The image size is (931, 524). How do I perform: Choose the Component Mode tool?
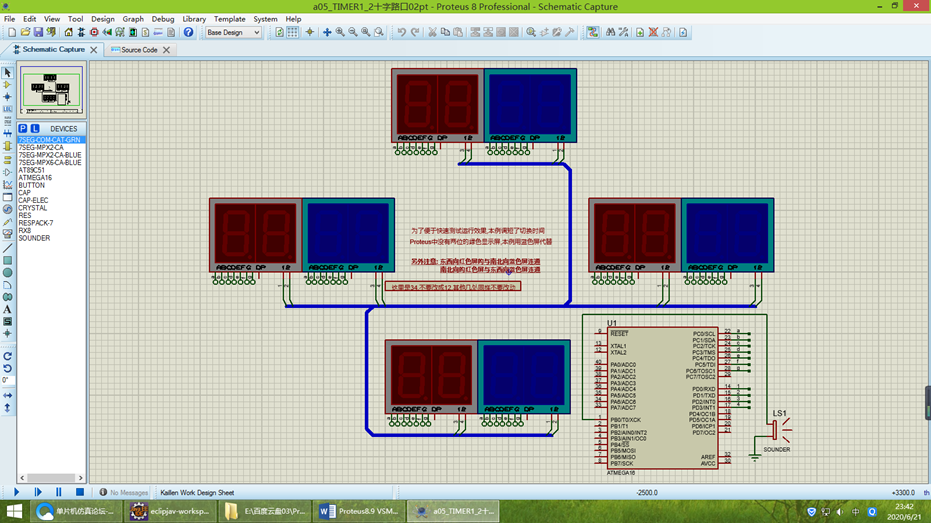7,85
